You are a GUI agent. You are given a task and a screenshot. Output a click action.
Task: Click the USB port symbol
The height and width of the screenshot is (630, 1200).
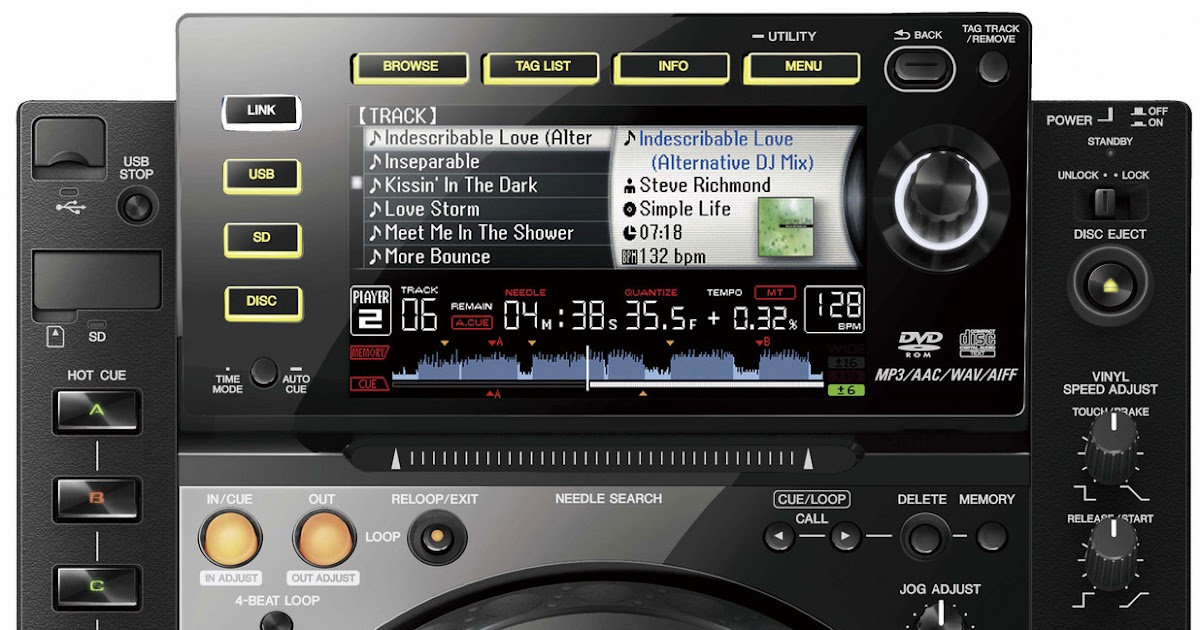[72, 208]
